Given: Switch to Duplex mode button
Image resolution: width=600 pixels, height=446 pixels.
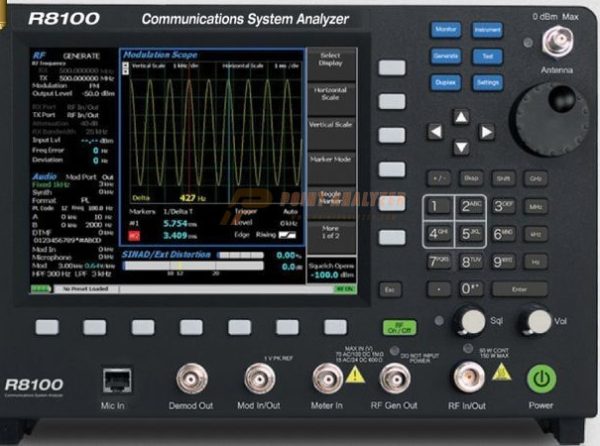Looking at the screenshot, I should [446, 82].
